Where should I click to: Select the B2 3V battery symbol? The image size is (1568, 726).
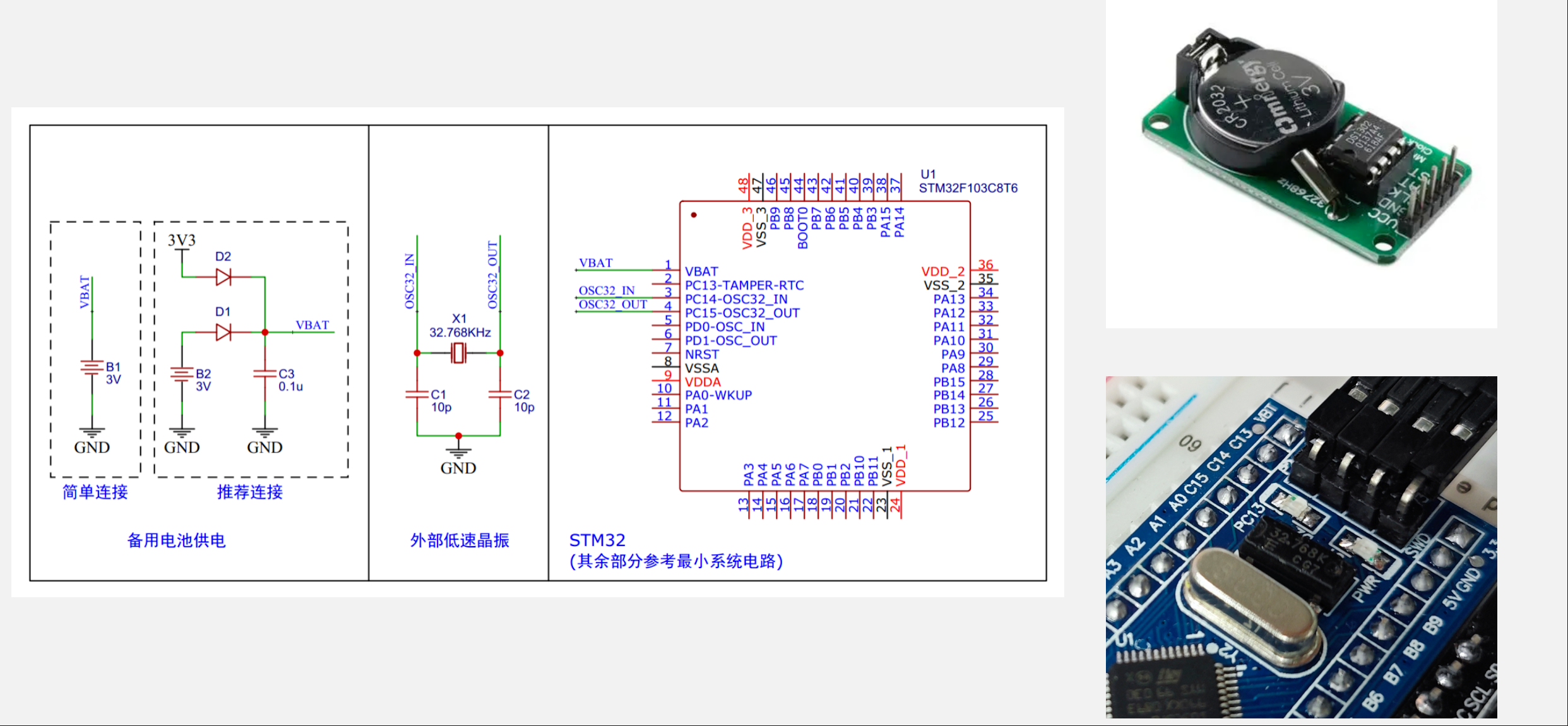(182, 374)
